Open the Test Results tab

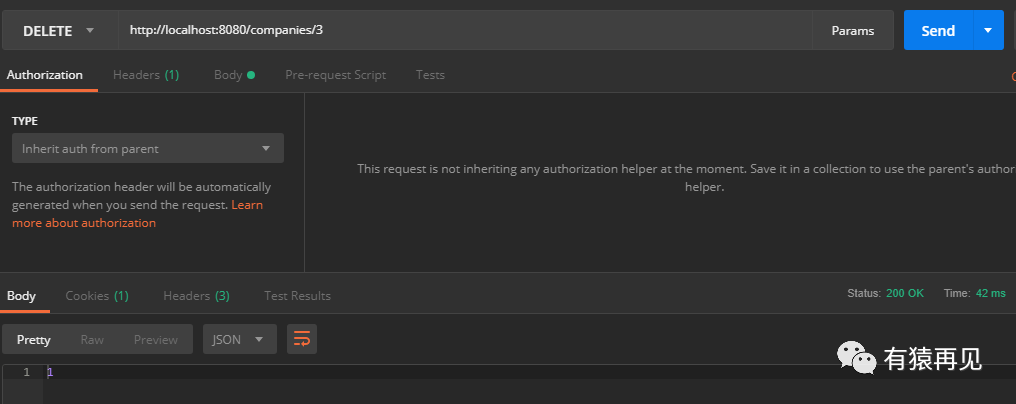point(297,295)
